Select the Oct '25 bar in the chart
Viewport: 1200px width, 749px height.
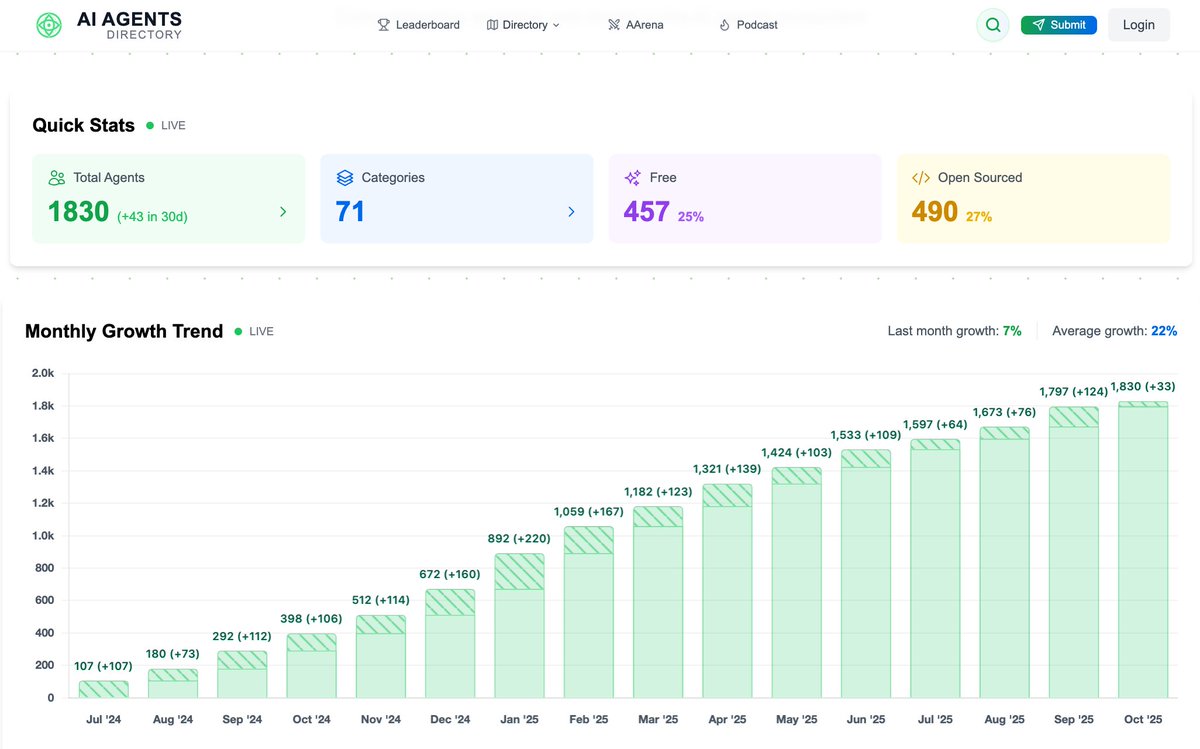point(1142,550)
